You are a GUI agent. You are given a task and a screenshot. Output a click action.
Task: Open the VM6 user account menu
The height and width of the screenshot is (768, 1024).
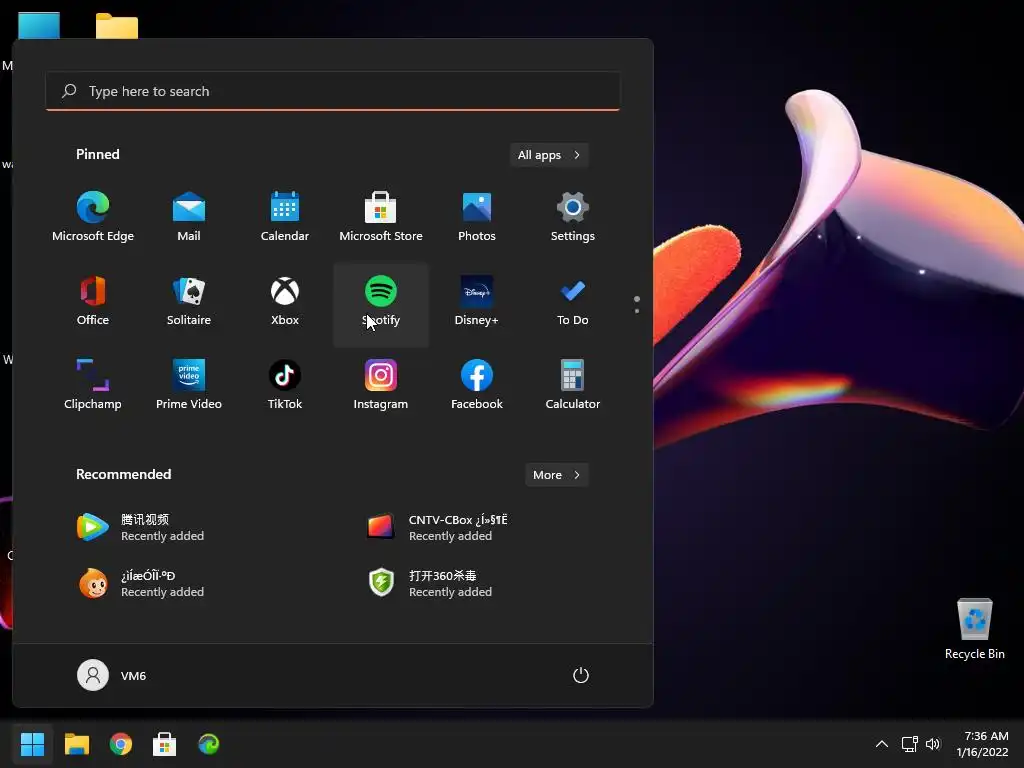point(112,675)
